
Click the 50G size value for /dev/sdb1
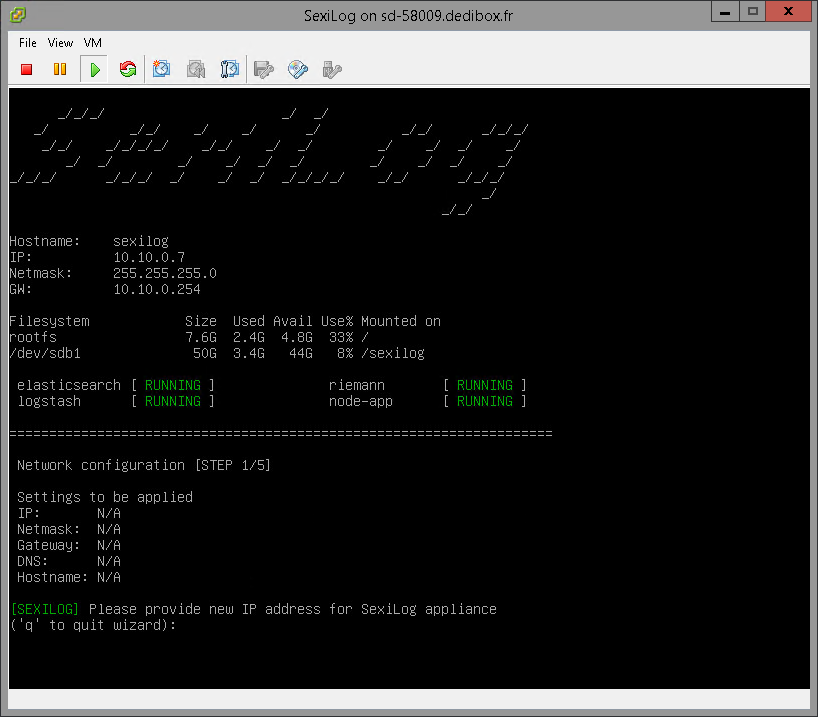coord(204,354)
